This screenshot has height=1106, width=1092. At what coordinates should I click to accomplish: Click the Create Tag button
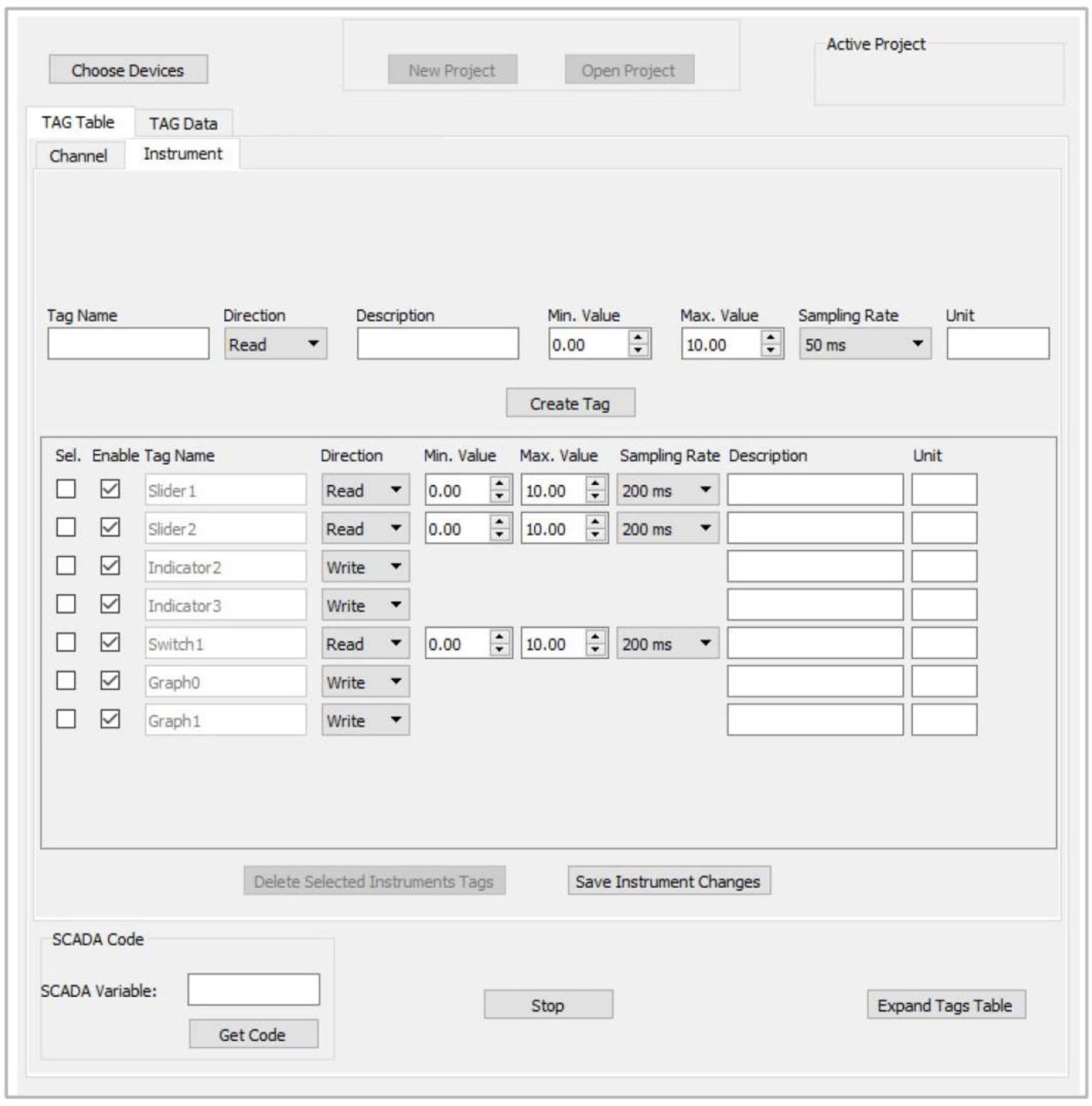tap(569, 403)
